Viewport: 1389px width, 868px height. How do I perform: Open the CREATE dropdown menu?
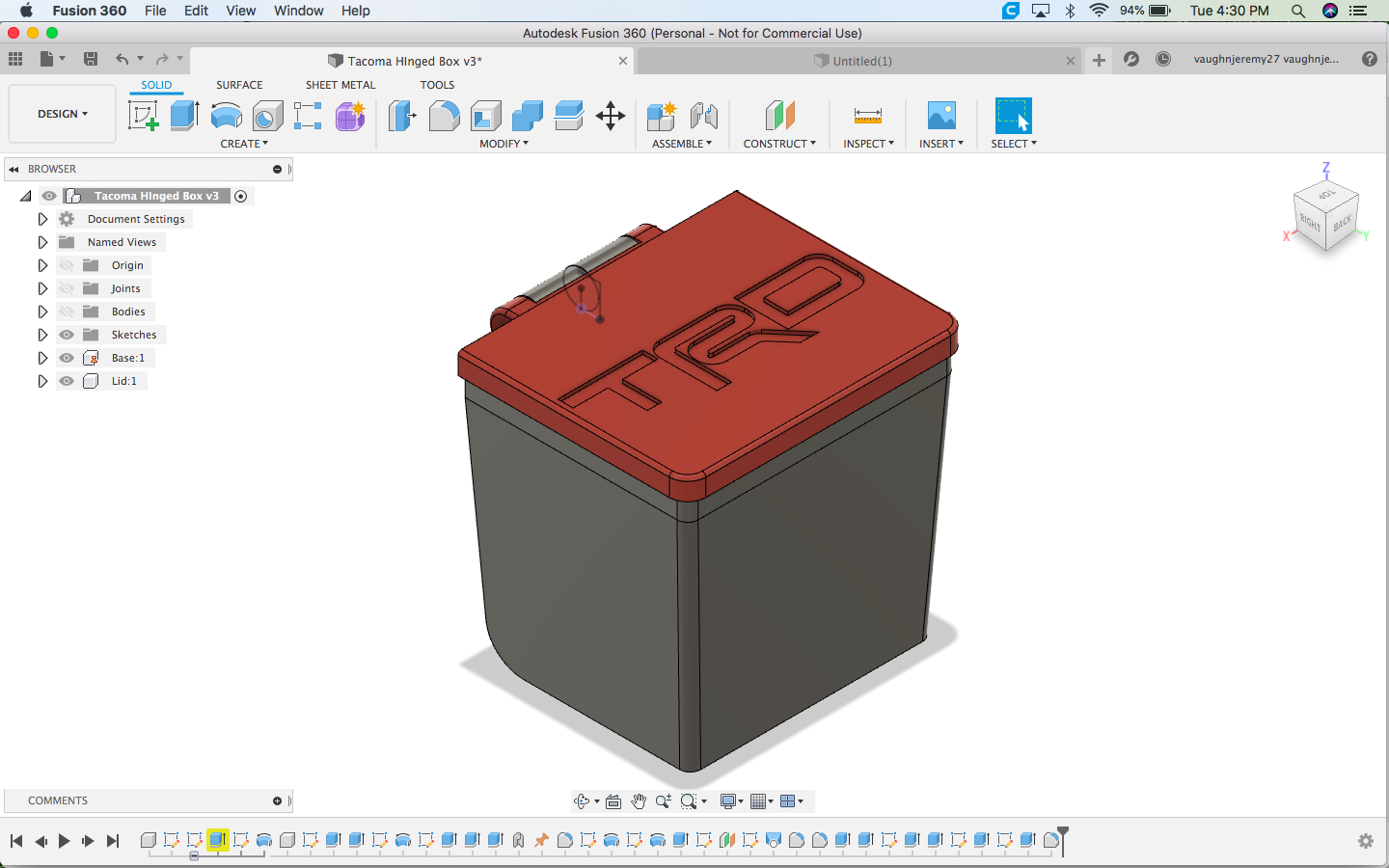click(x=244, y=144)
